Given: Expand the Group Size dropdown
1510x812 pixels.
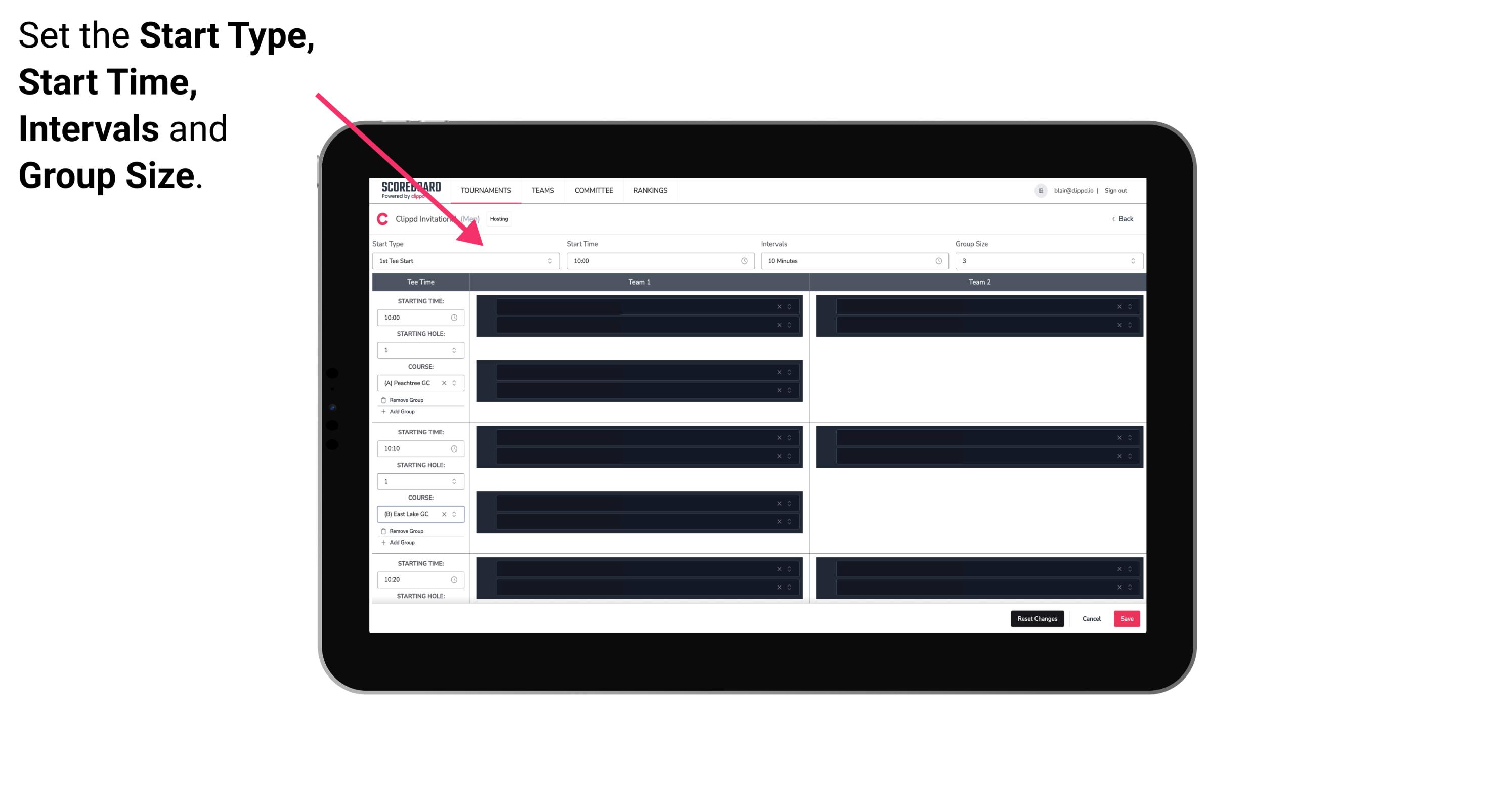Looking at the screenshot, I should point(1131,261).
